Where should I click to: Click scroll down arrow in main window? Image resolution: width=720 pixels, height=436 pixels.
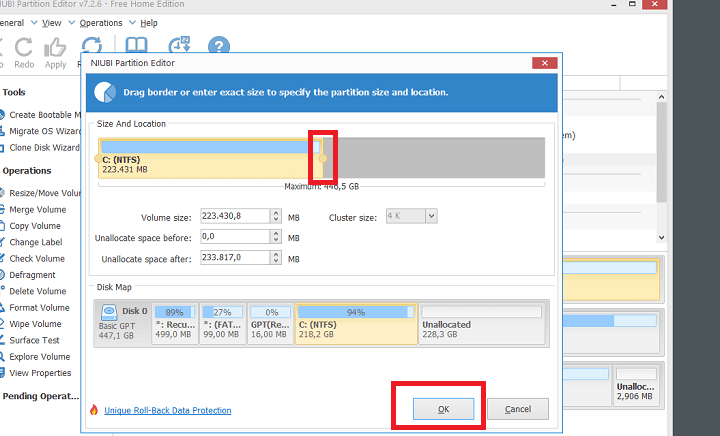(x=661, y=238)
